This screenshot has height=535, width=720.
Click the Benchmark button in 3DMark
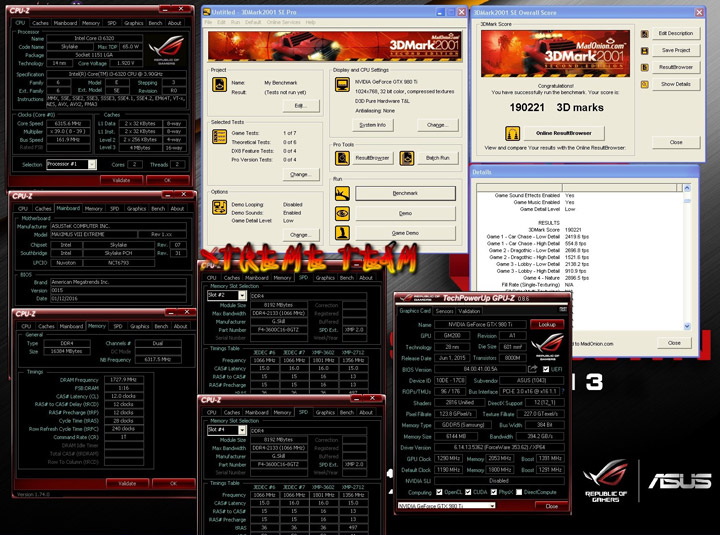pyautogui.click(x=405, y=193)
